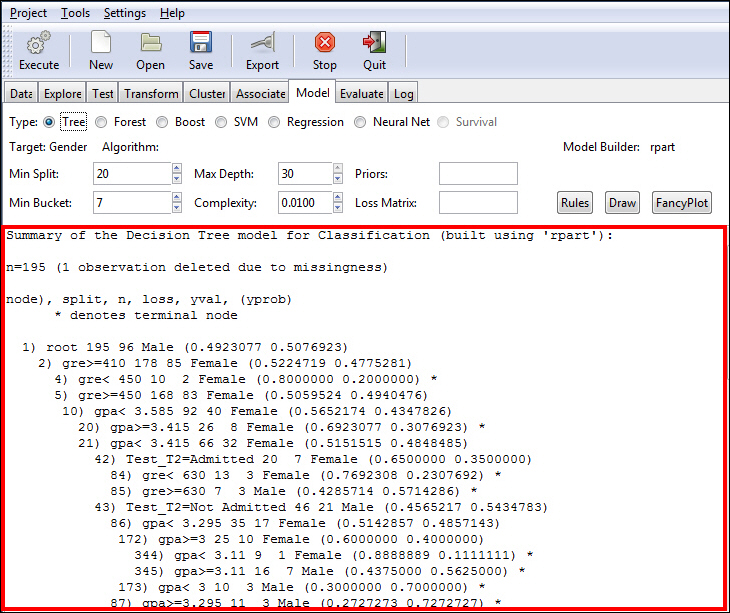Lower the Complexity value
Viewport: 730px width, 613px height.
click(x=338, y=208)
